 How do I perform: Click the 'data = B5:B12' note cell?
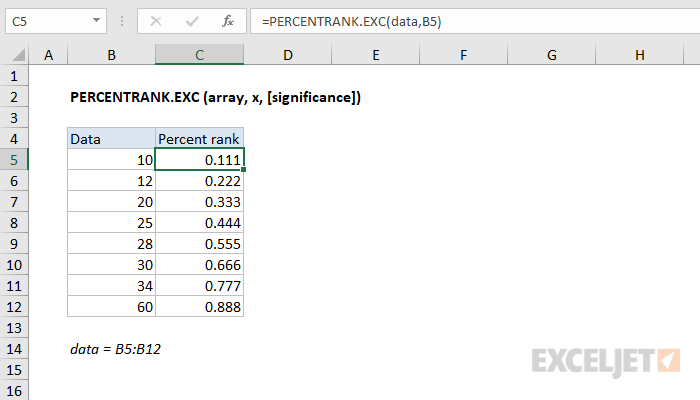click(115, 349)
